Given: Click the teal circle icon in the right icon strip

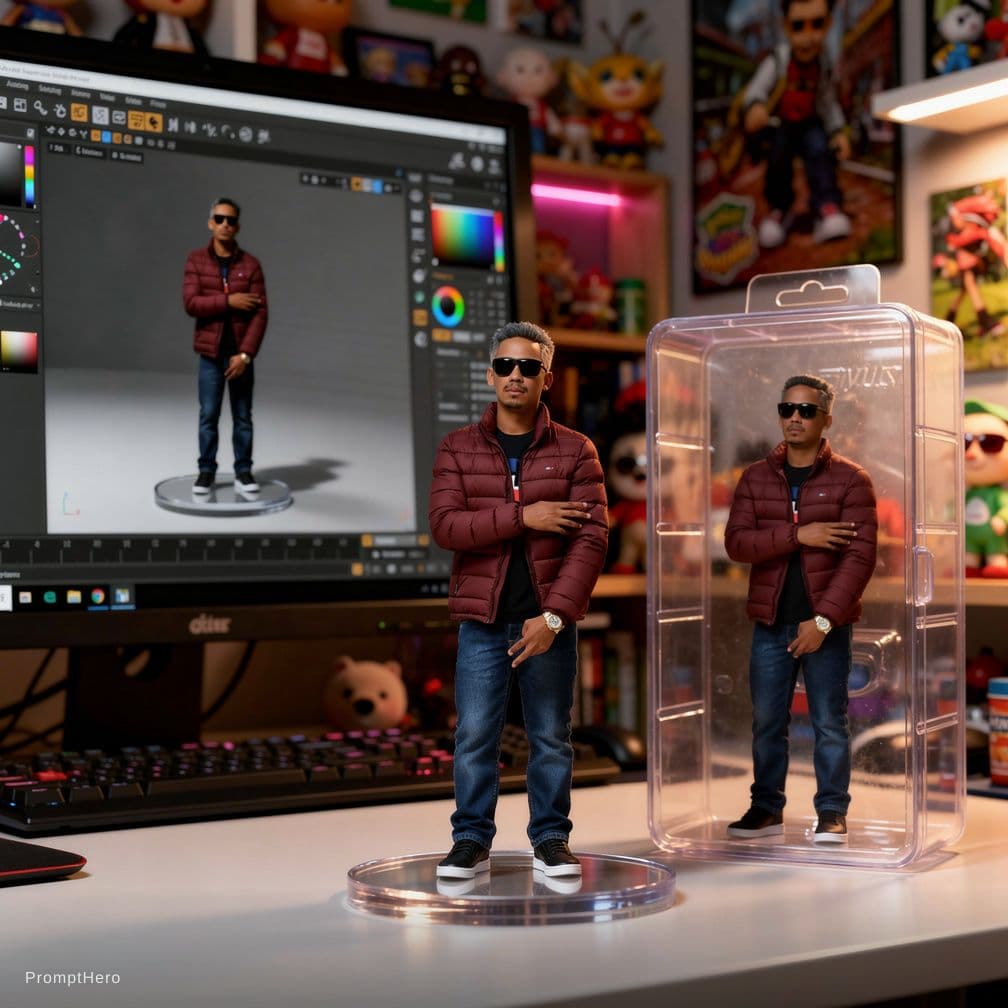Looking at the screenshot, I should pyautogui.click(x=418, y=298).
